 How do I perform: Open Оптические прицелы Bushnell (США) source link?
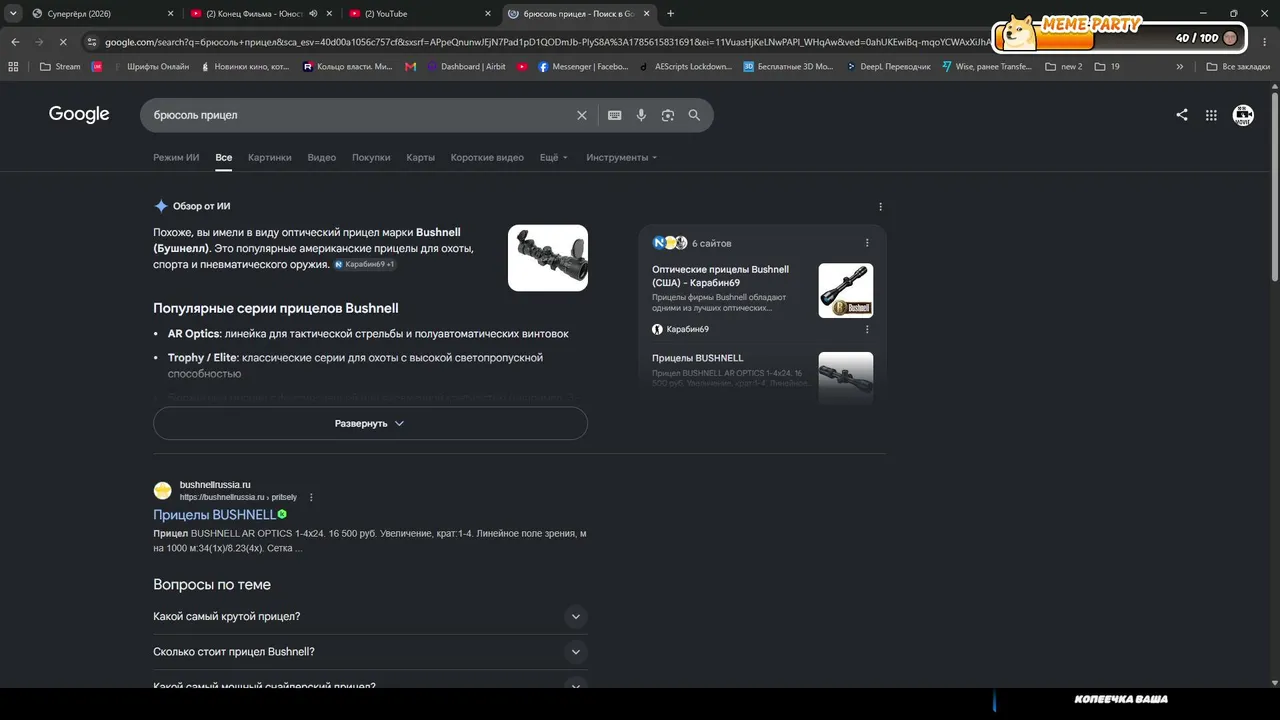720,276
